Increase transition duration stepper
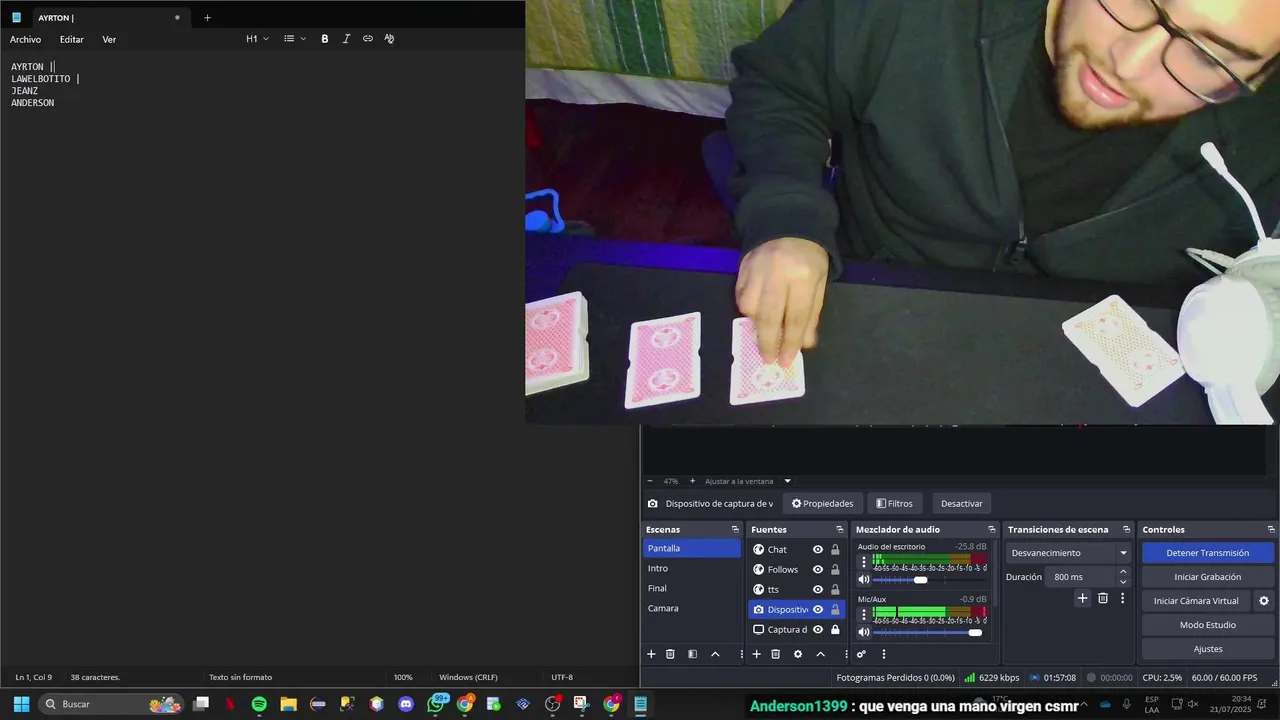 pyautogui.click(x=1123, y=572)
